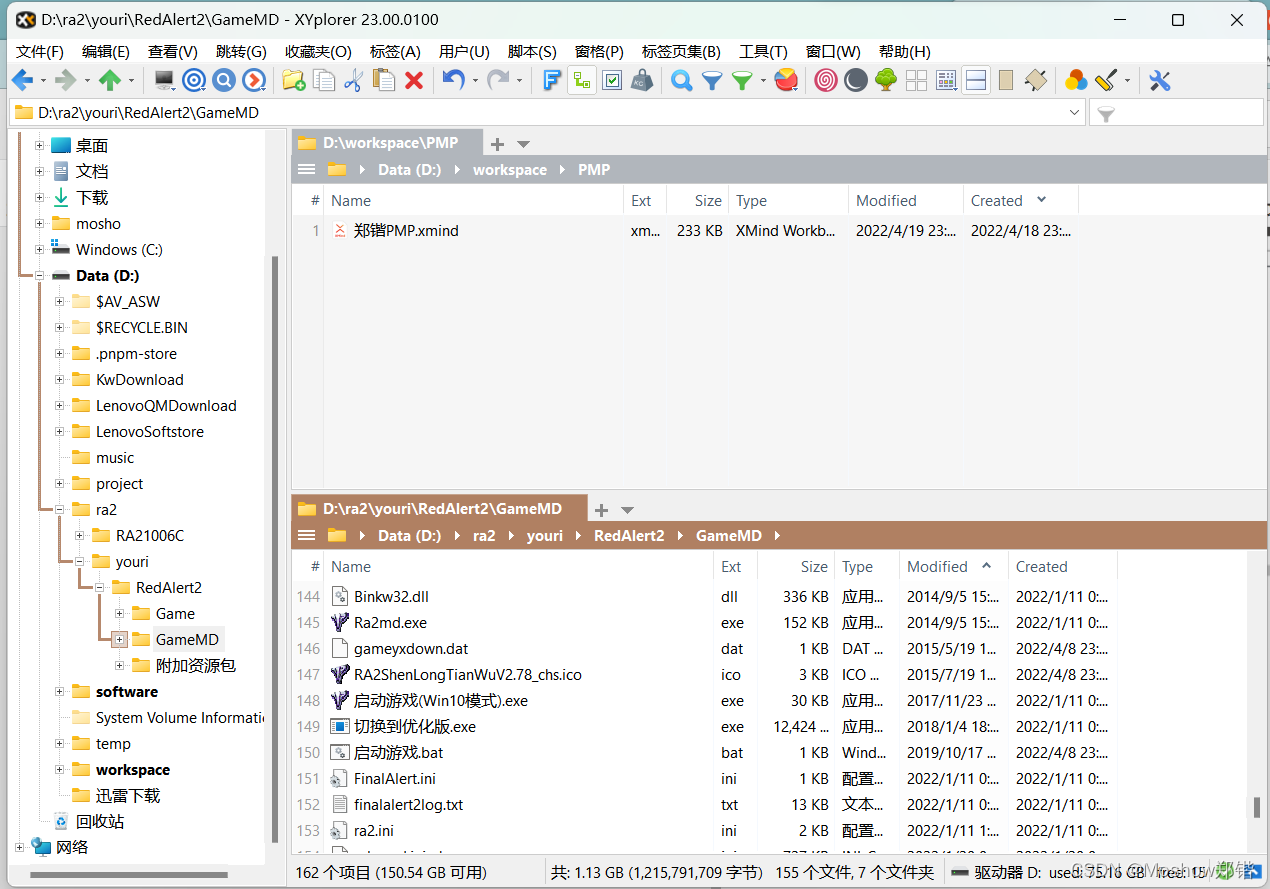Click the blue target circle toolbar icon
Image resolution: width=1270 pixels, height=889 pixels.
(194, 80)
